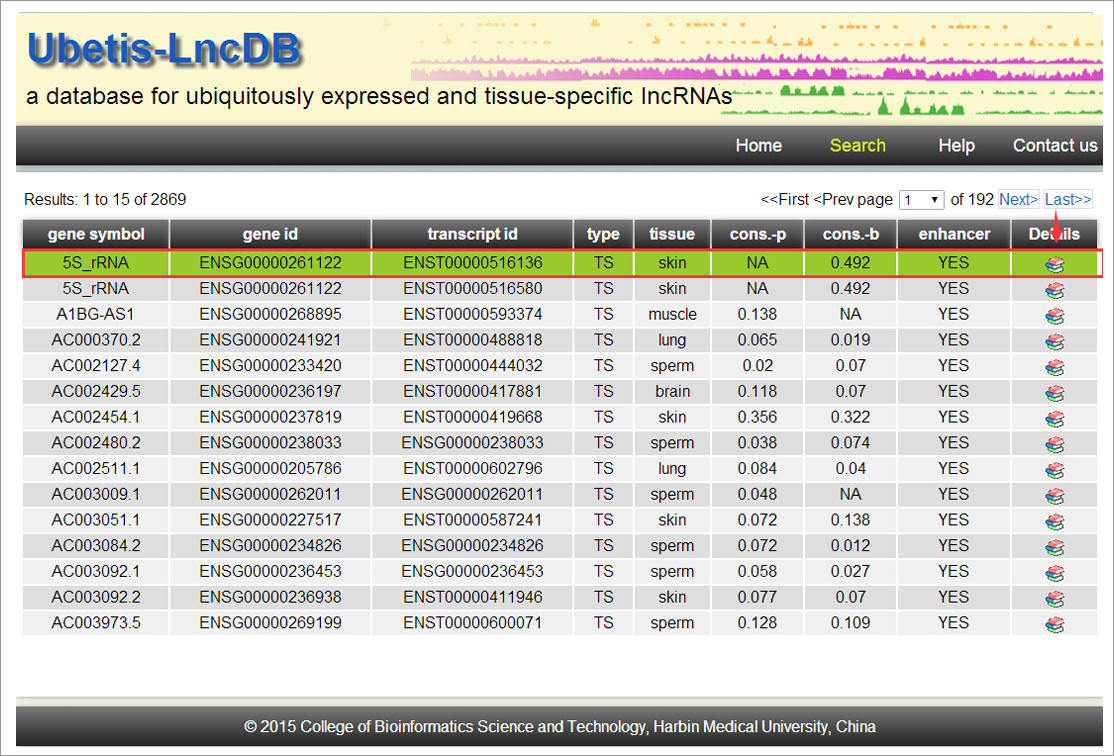Open details icon for AC003092.2

click(1054, 598)
